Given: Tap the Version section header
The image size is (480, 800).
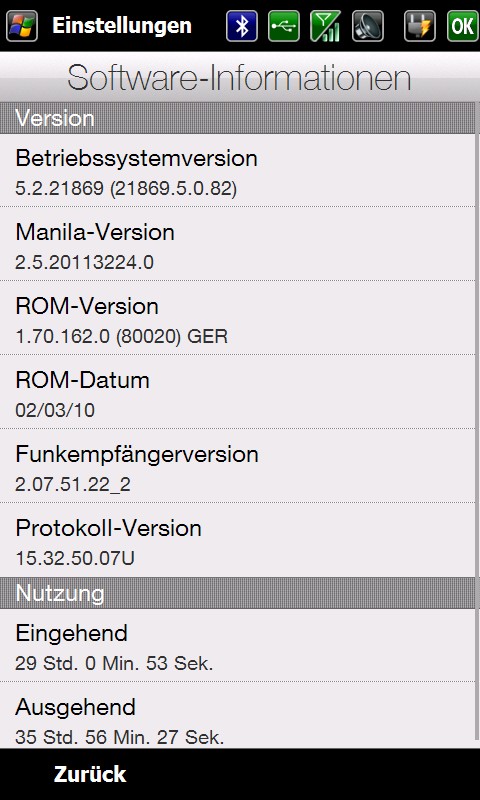Looking at the screenshot, I should (238, 118).
